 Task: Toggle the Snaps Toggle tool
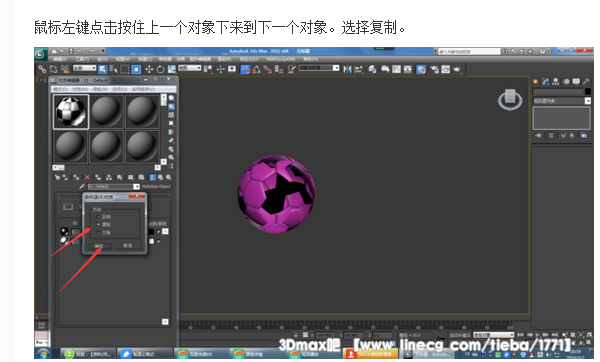[245, 69]
